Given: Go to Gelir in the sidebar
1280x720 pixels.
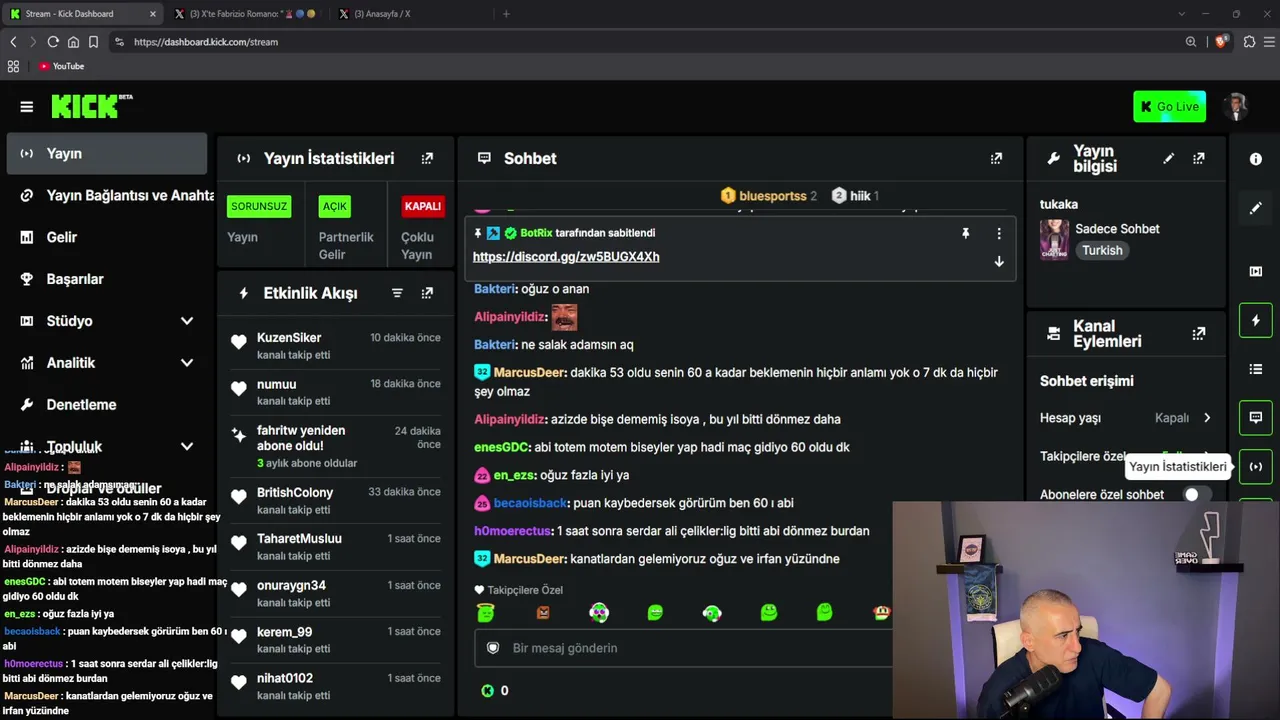Looking at the screenshot, I should coord(107,237).
